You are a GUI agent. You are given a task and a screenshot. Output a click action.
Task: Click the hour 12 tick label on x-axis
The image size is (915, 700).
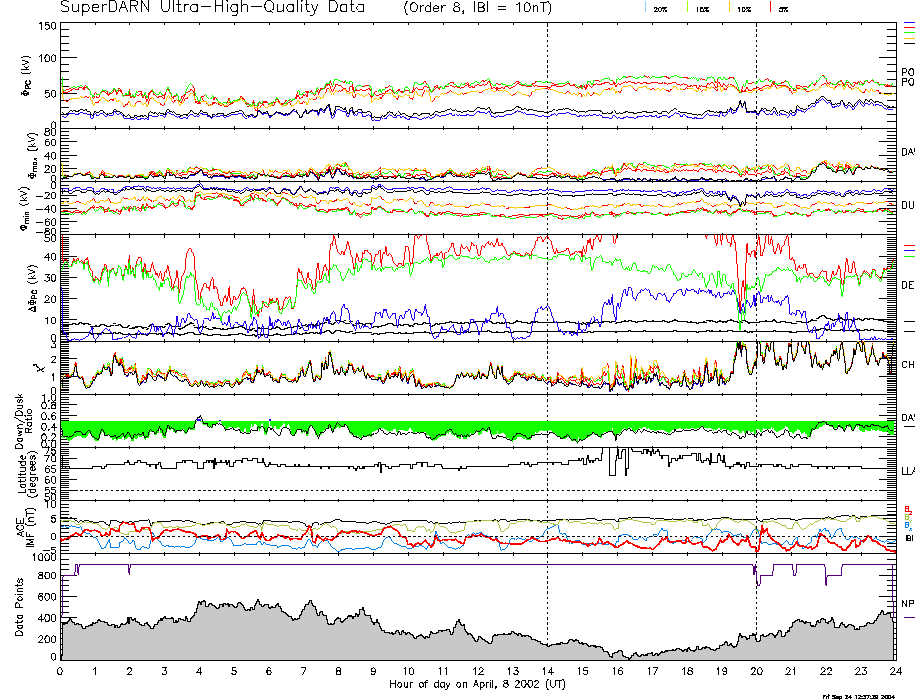477,671
